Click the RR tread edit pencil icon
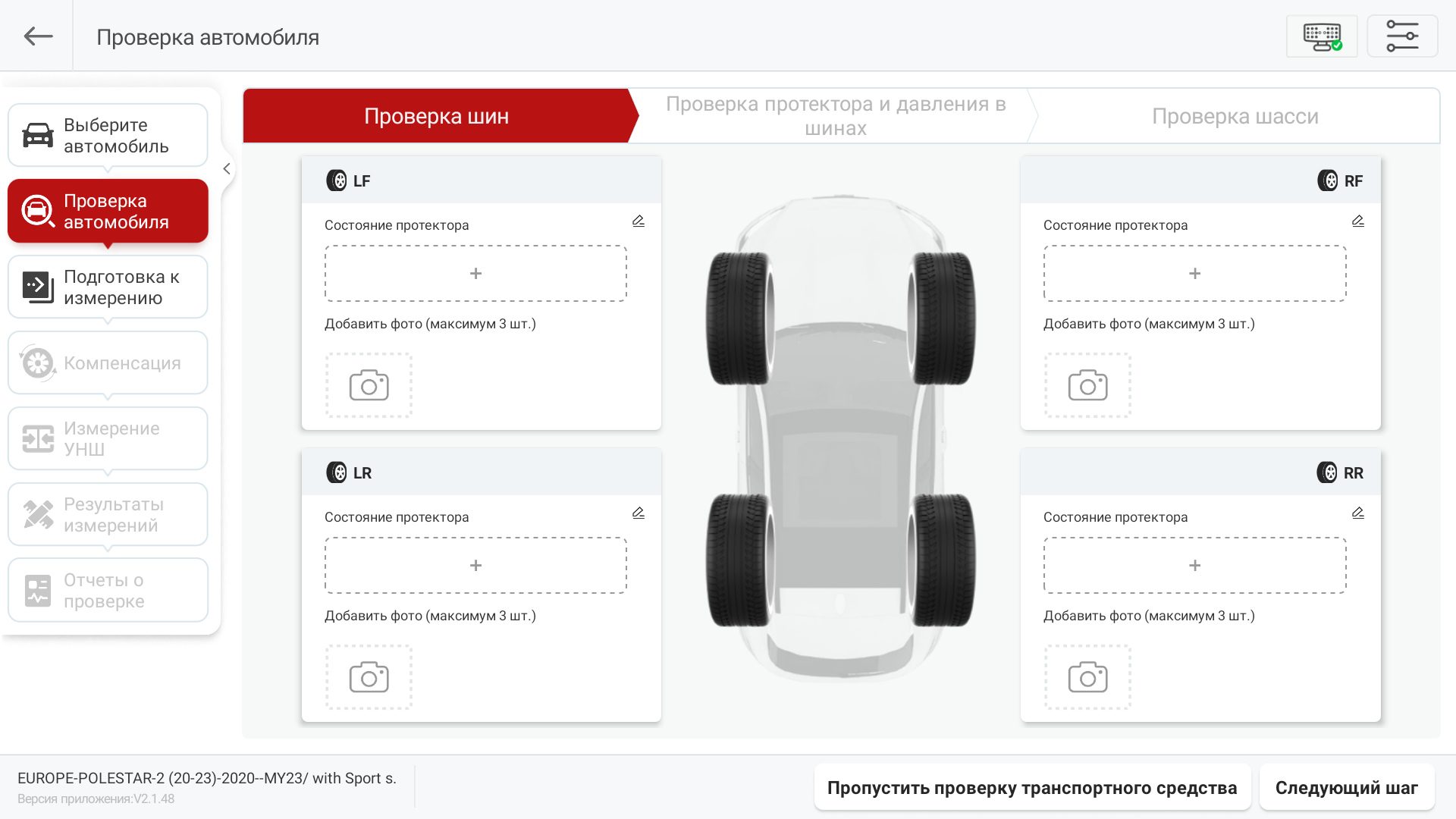 click(x=1357, y=513)
